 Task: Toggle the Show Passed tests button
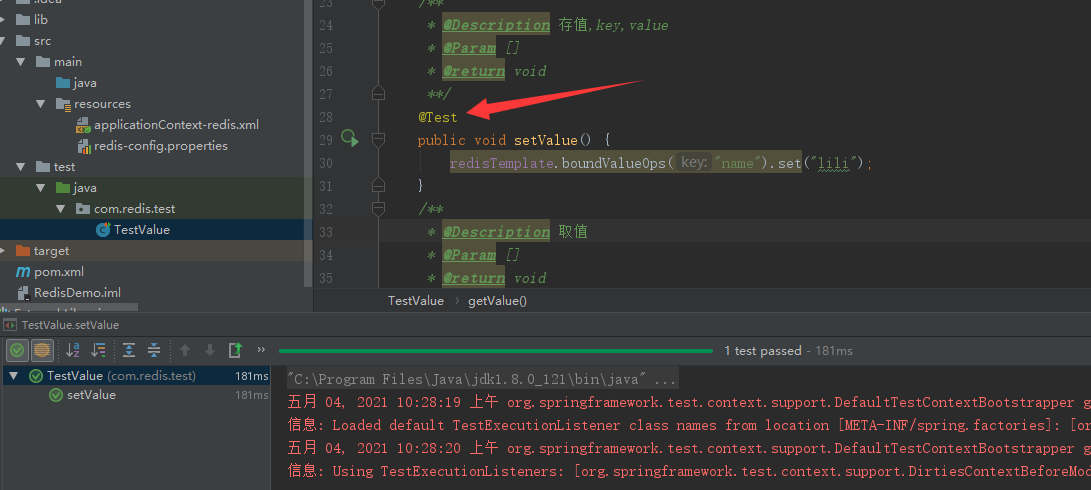click(x=17, y=350)
